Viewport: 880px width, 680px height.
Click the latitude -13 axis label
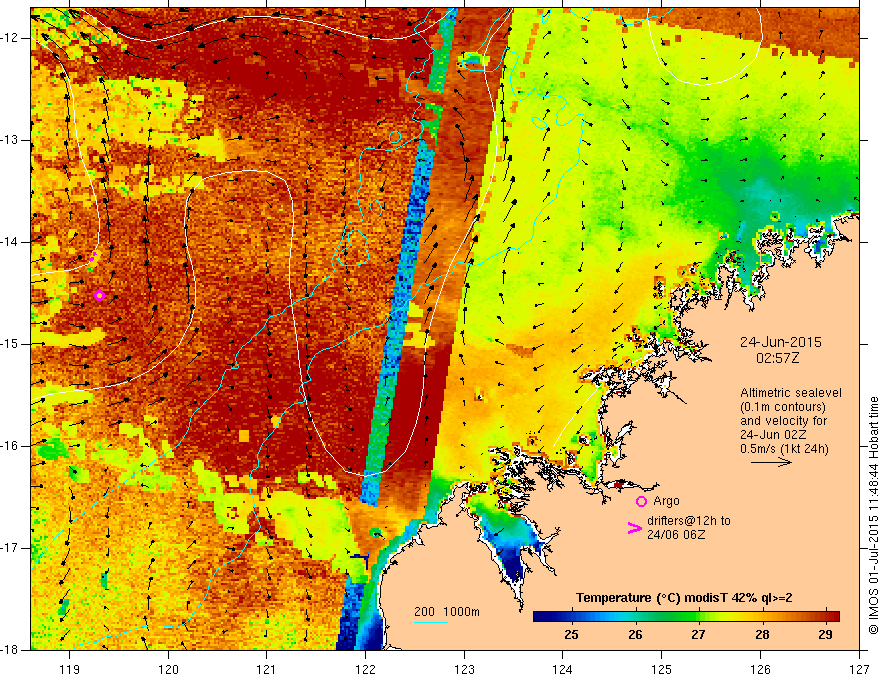(10, 140)
